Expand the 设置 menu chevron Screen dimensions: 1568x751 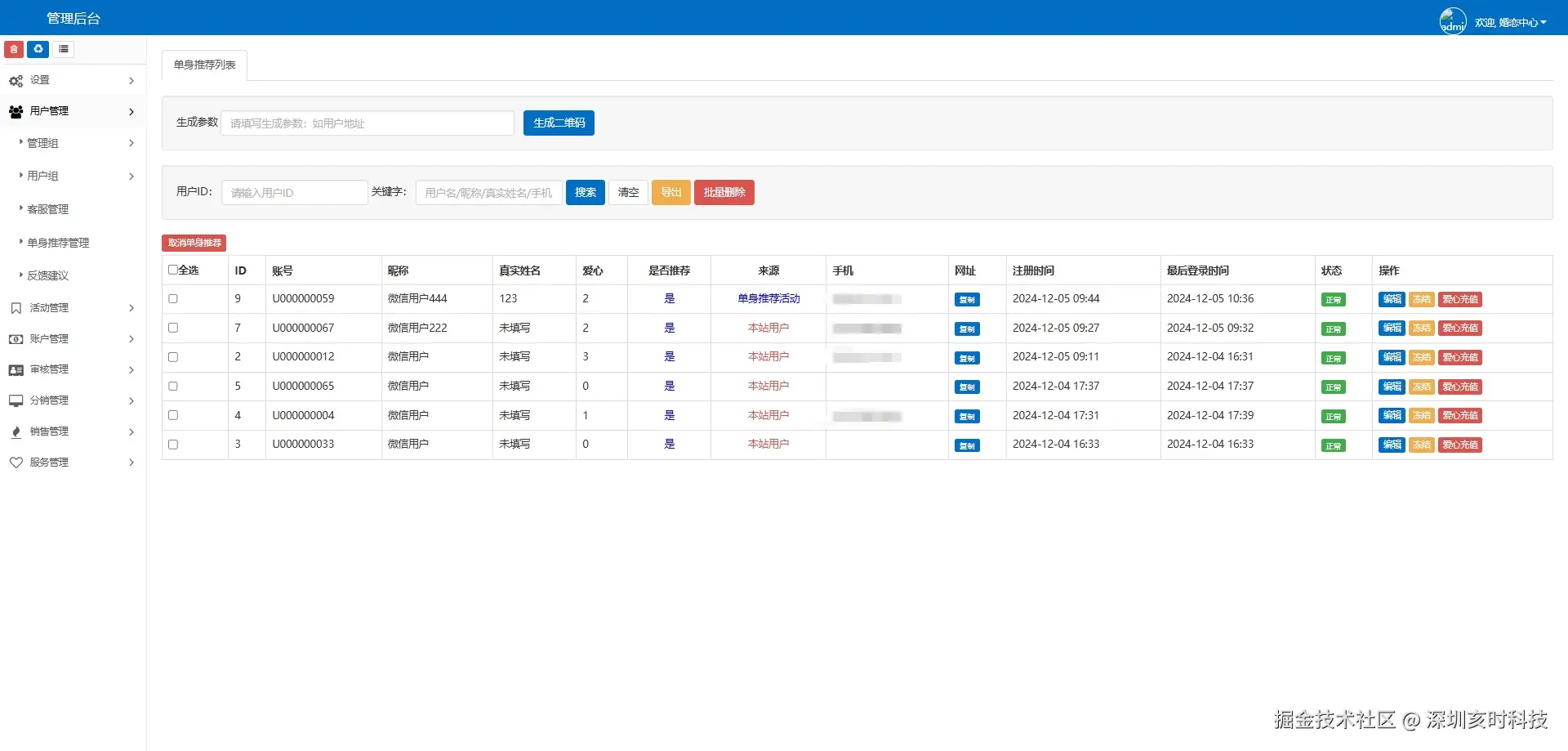(131, 81)
